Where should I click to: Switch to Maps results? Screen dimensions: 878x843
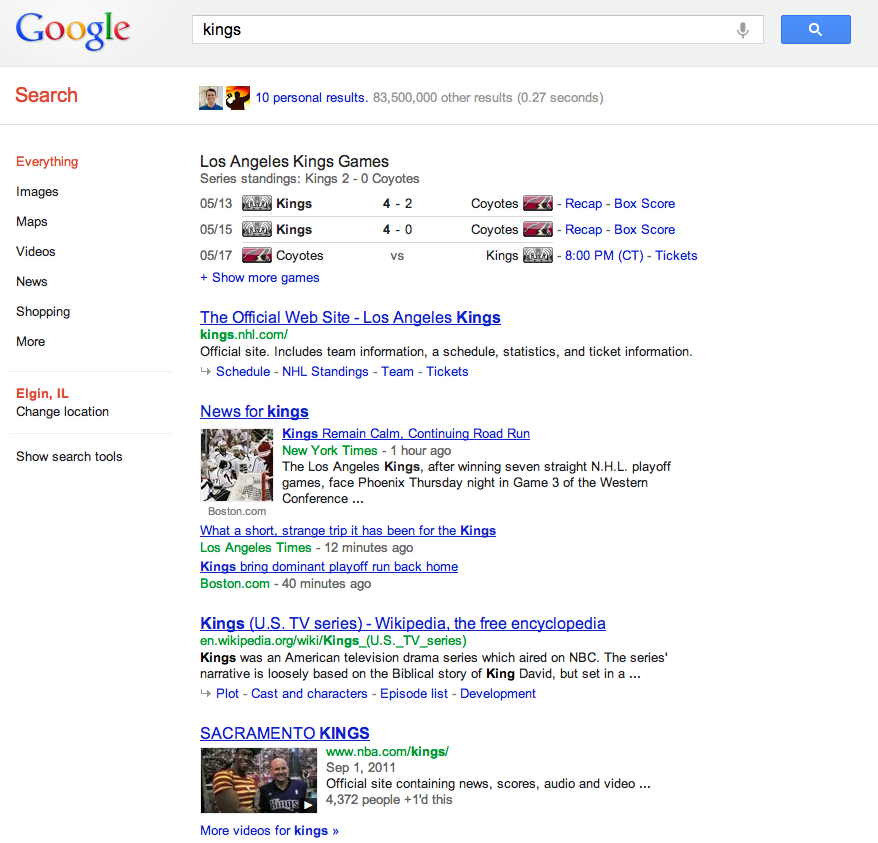coord(31,222)
